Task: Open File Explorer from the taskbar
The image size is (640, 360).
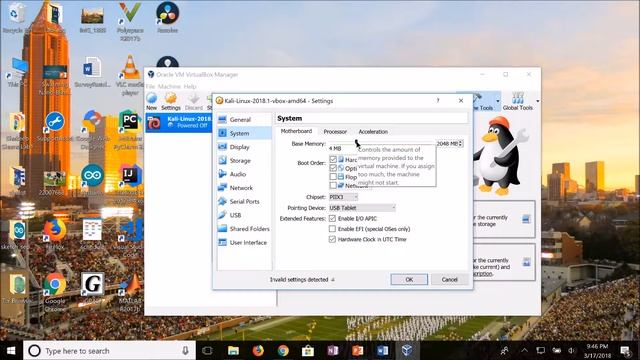Action: click(233, 351)
